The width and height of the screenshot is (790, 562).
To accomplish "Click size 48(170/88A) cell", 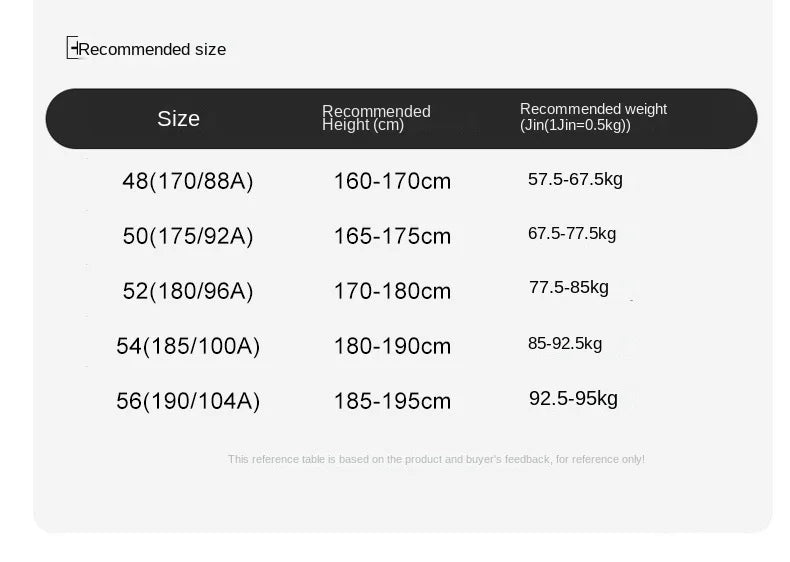I will click(x=187, y=181).
